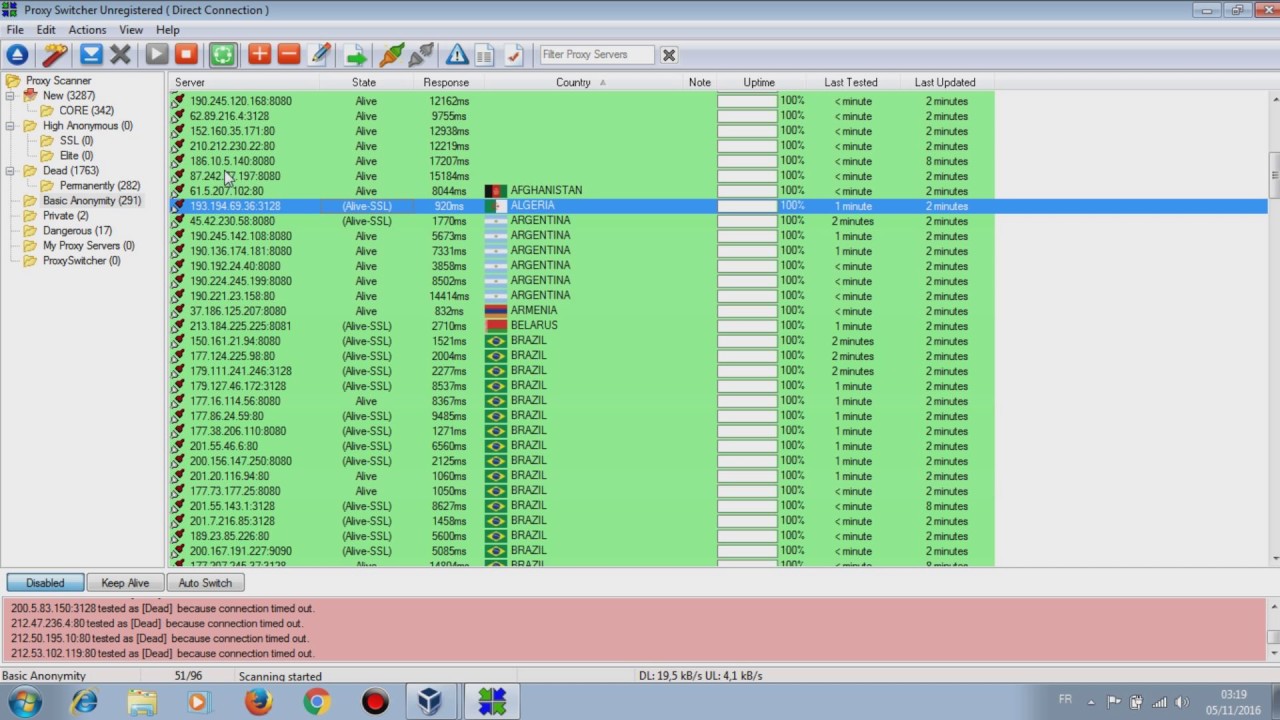Select proxy row 61.5.207.102:80 Afghanistan
Viewport: 1280px width, 720px height.
click(x=582, y=191)
